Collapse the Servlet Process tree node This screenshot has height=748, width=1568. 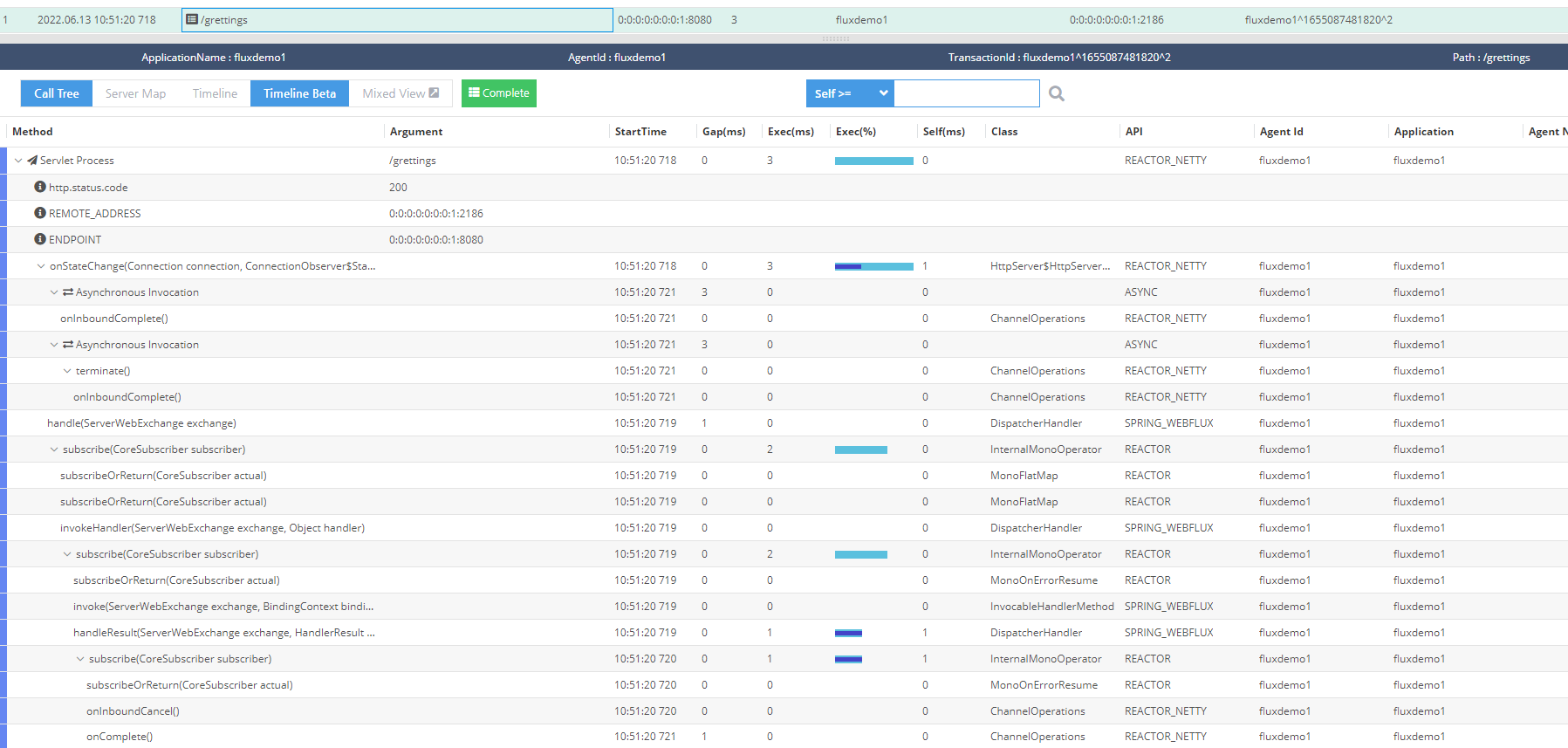click(x=18, y=161)
